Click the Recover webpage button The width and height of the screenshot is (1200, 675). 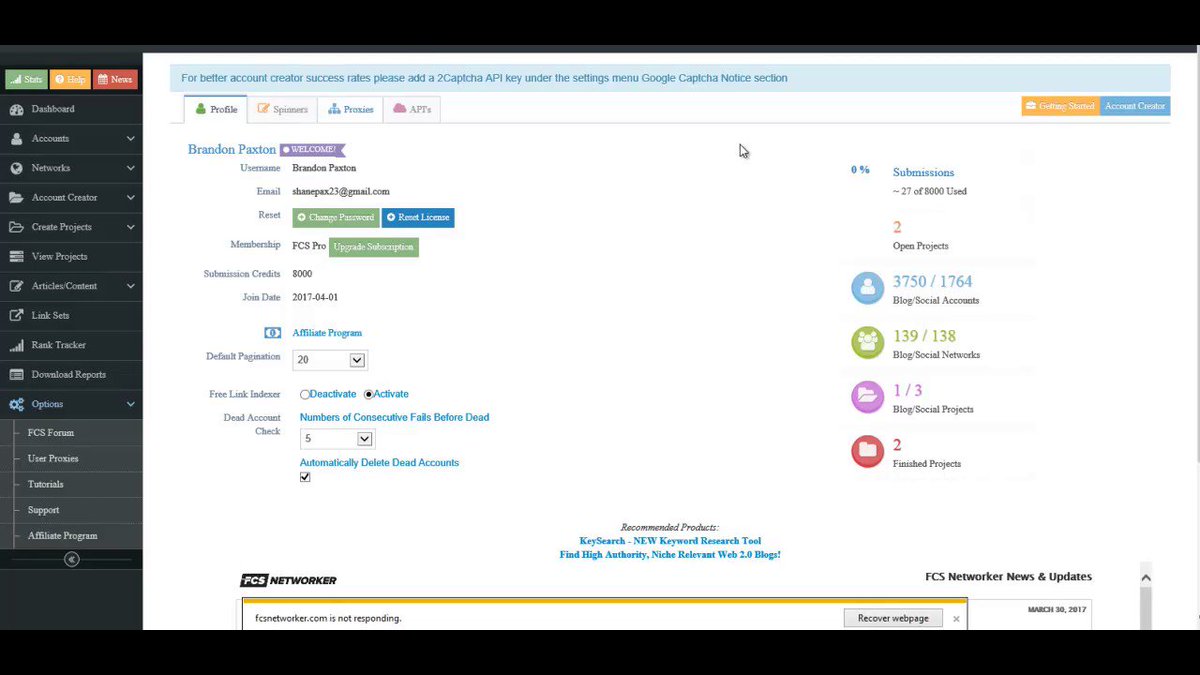pos(893,619)
